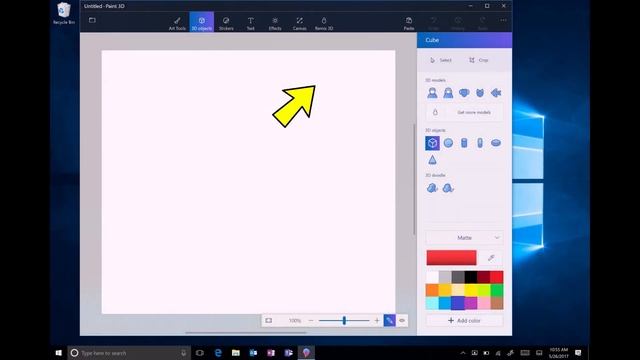
Task: Toggle the 3D view eye button
Action: click(x=402, y=320)
